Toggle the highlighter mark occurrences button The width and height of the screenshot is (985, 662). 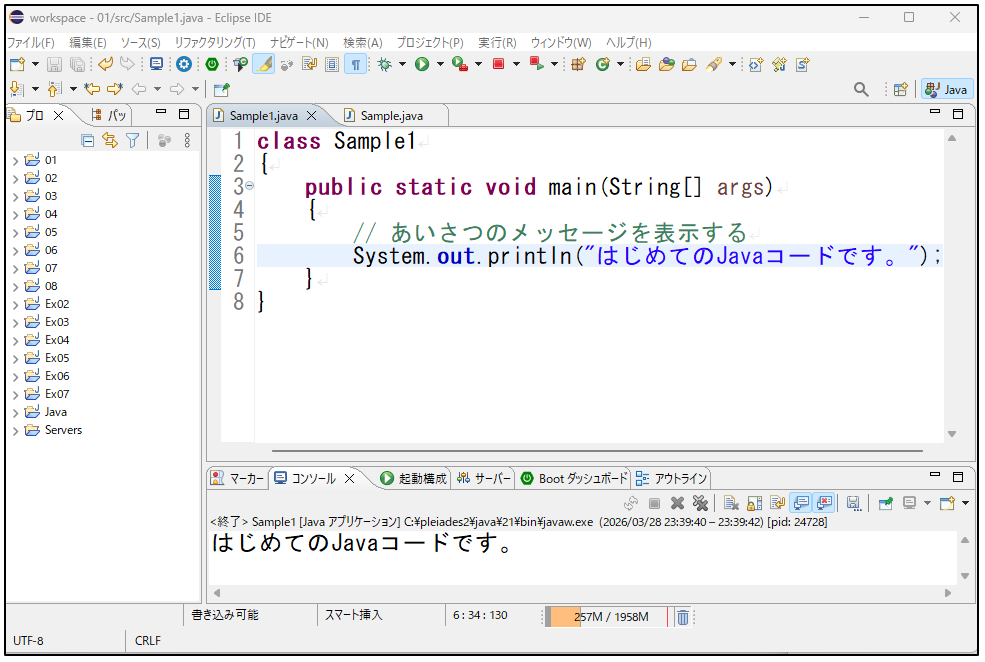[x=263, y=64]
